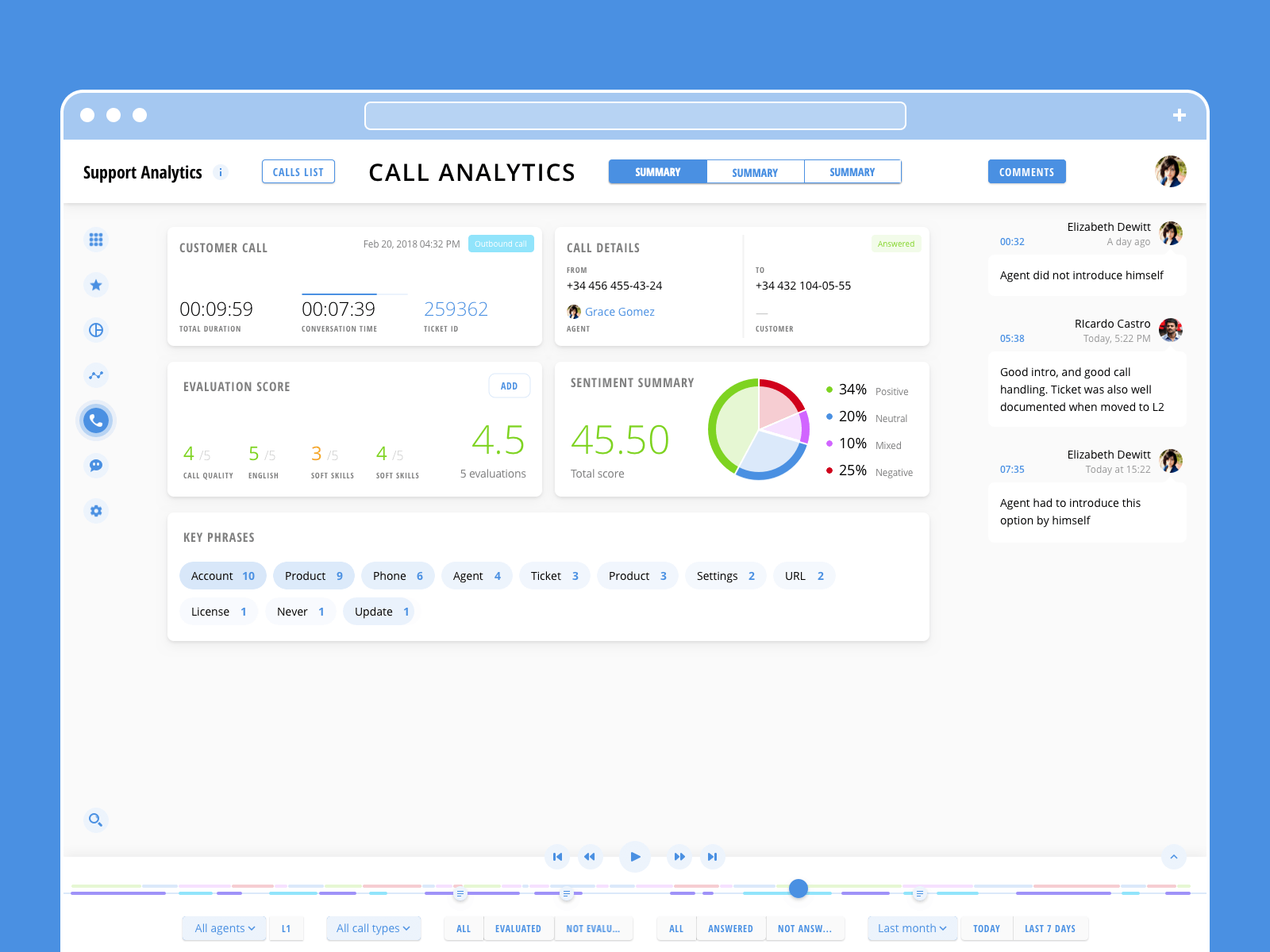This screenshot has height=952, width=1270.
Task: Open the chat messages icon in sidebar
Action: (x=96, y=466)
